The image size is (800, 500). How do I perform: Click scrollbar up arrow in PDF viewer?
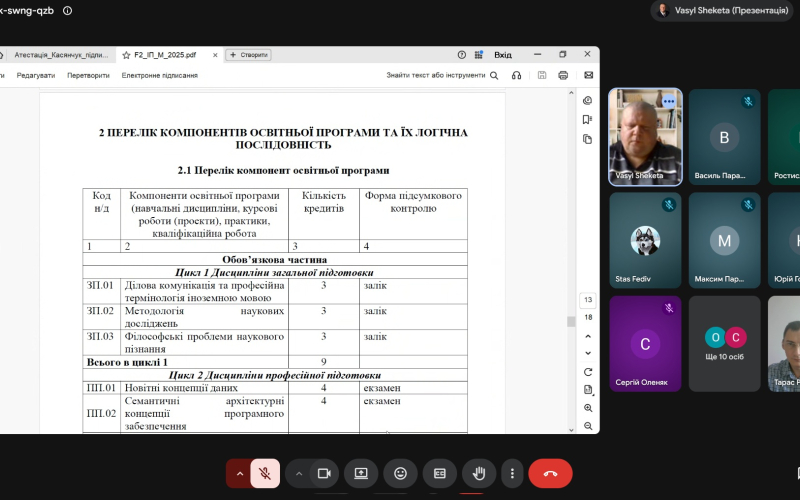[571, 93]
